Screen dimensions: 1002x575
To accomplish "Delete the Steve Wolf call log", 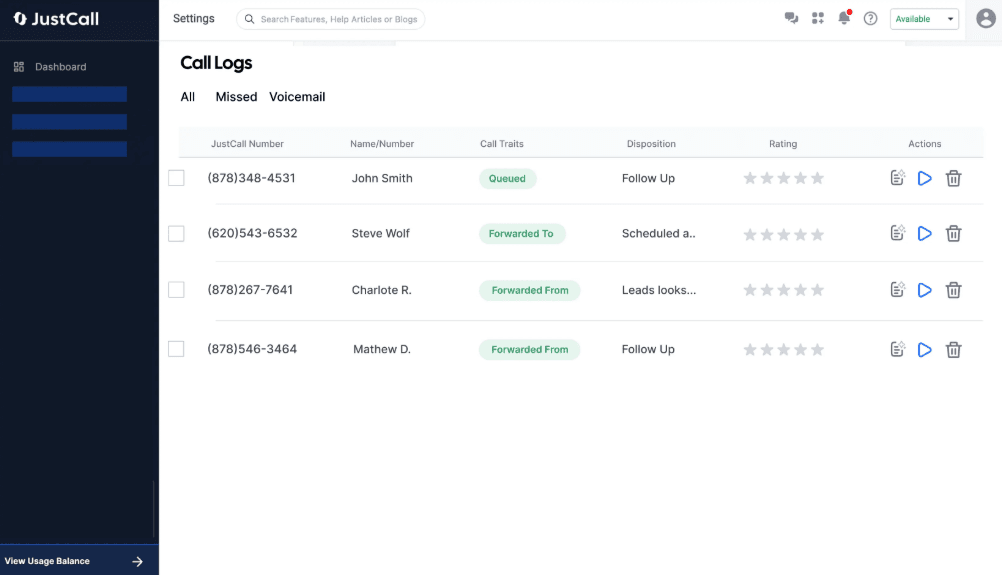I will 953,233.
